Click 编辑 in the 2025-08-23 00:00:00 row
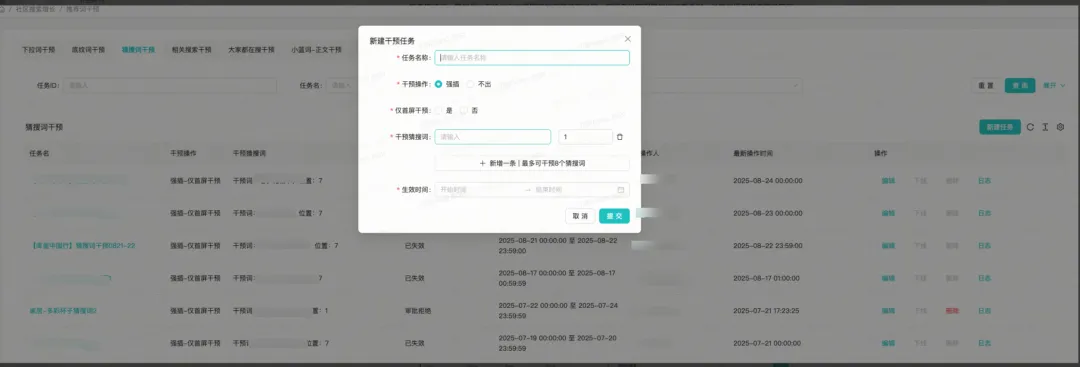1080x367 pixels. (x=888, y=213)
